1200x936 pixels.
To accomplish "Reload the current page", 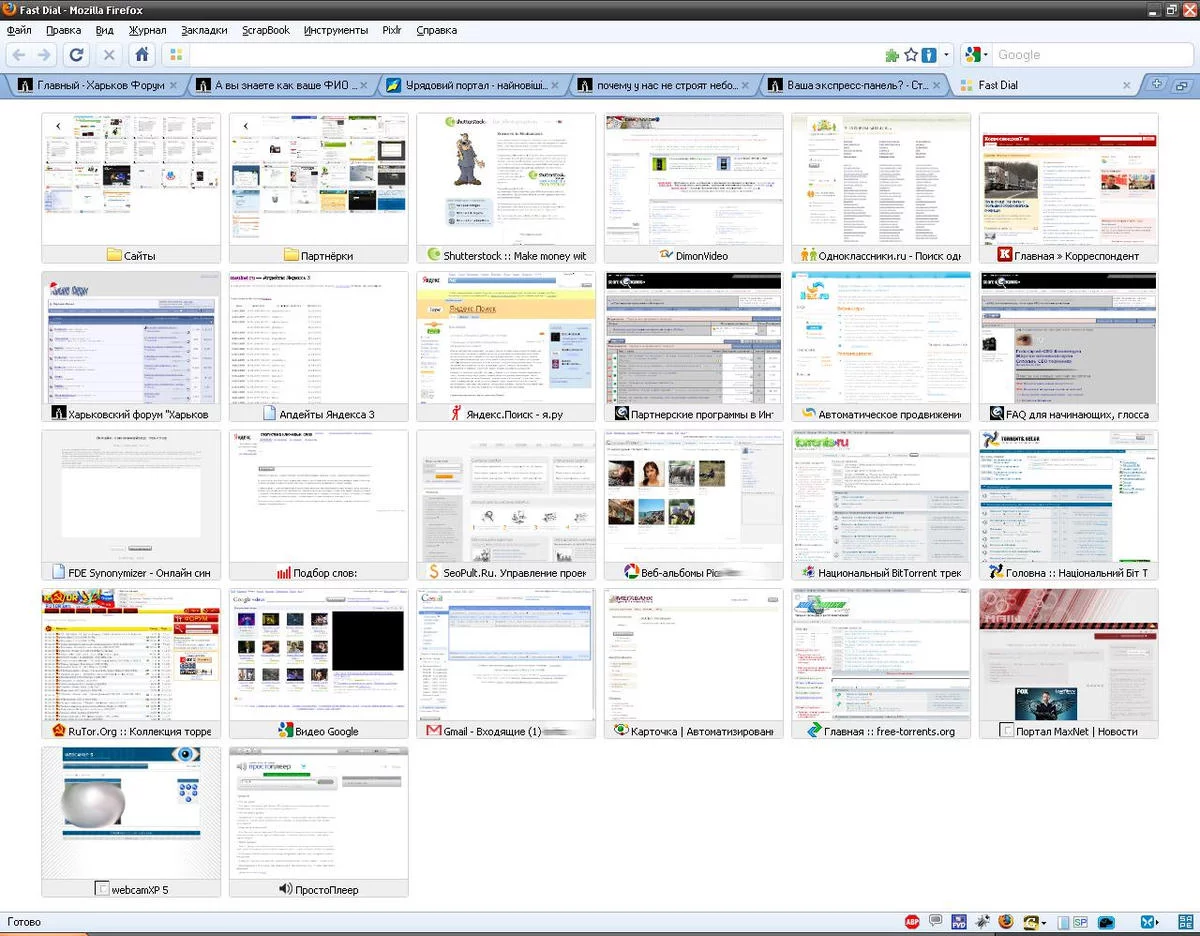I will [x=77, y=55].
